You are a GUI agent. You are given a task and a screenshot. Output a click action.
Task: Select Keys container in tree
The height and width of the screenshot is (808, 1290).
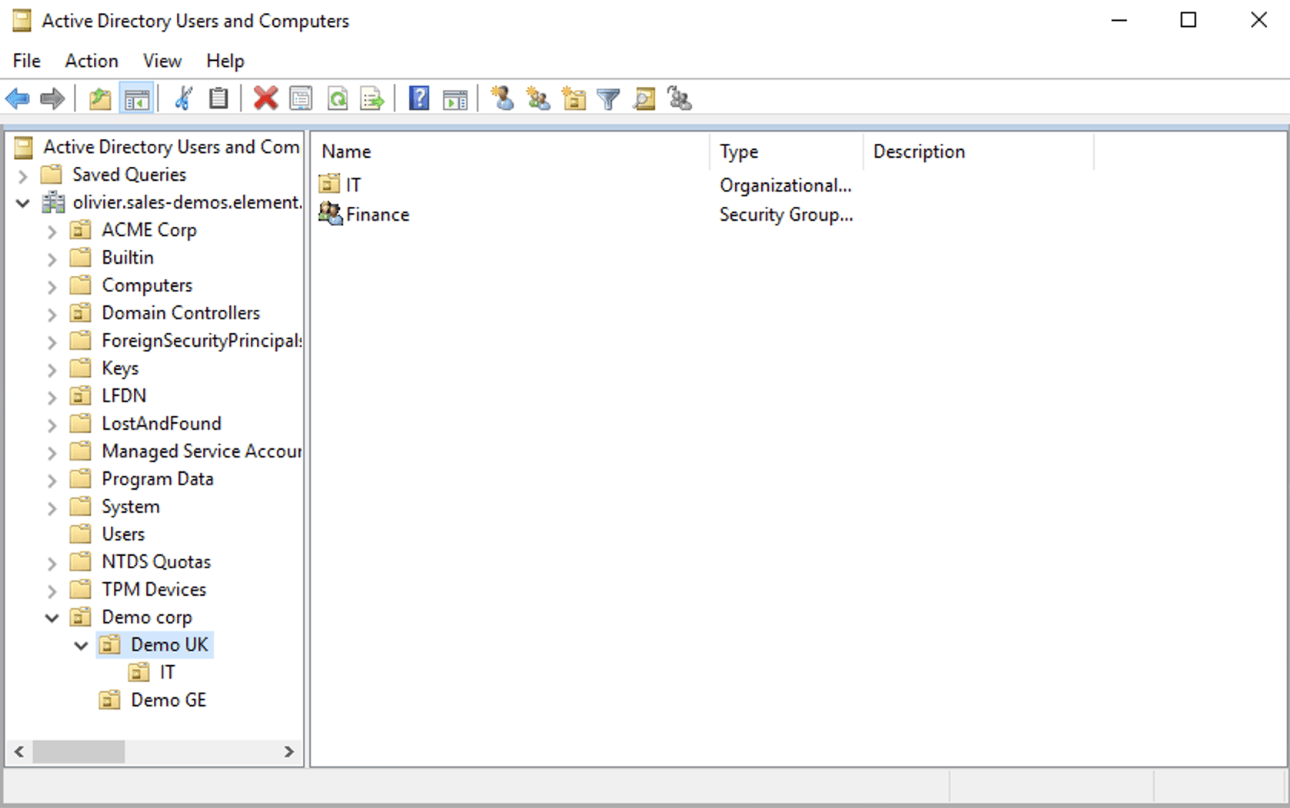[x=120, y=368]
